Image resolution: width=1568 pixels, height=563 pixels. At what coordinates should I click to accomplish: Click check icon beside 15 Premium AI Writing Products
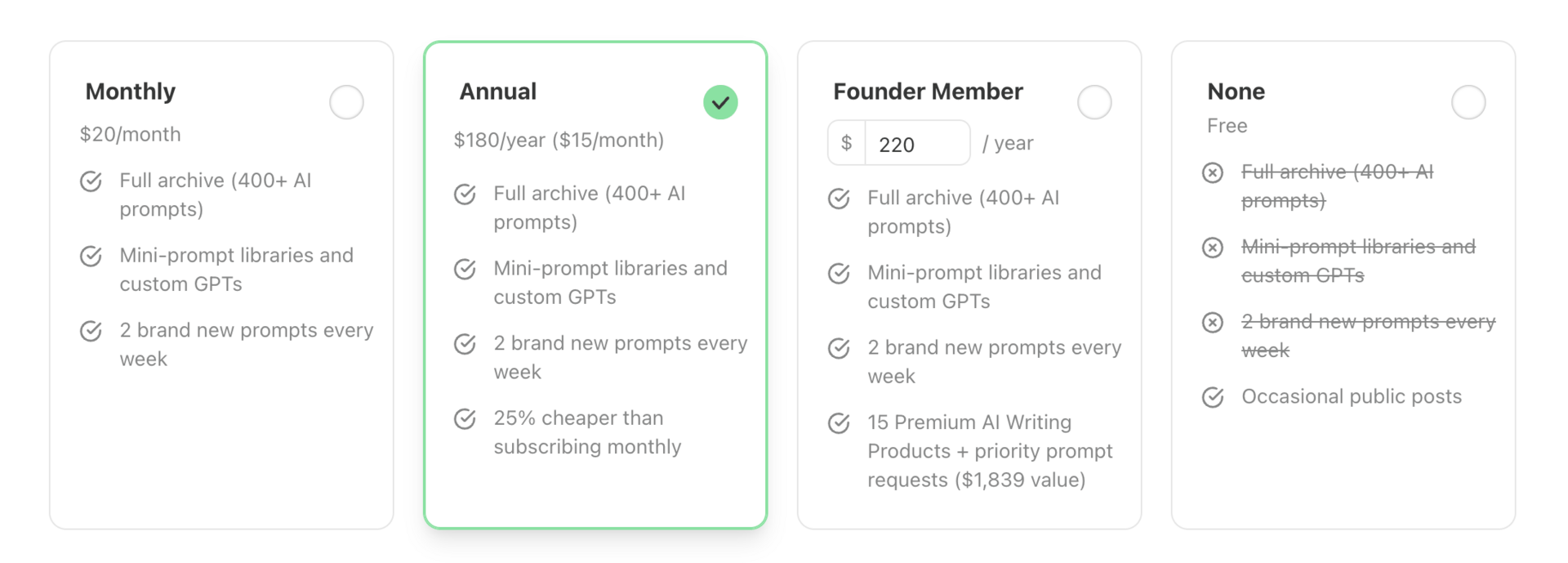[840, 422]
